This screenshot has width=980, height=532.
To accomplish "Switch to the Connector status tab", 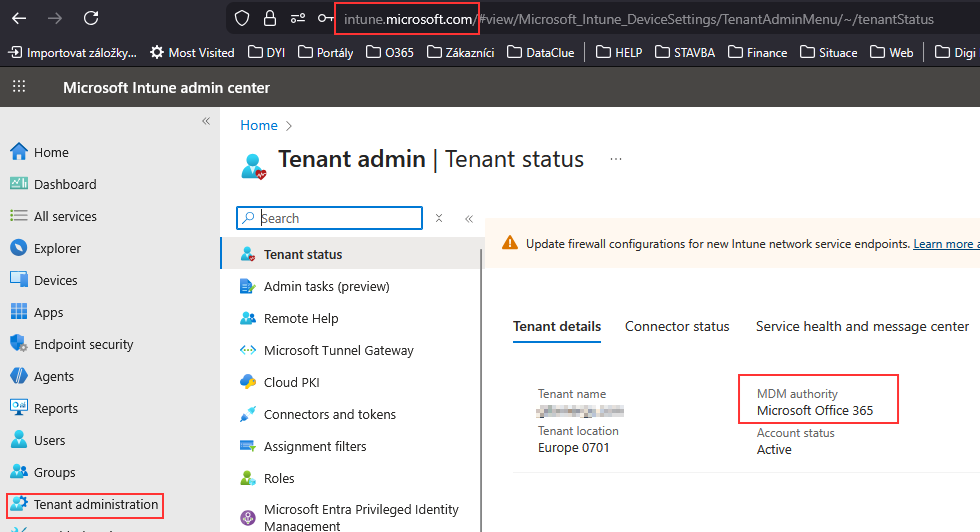I will [x=677, y=326].
